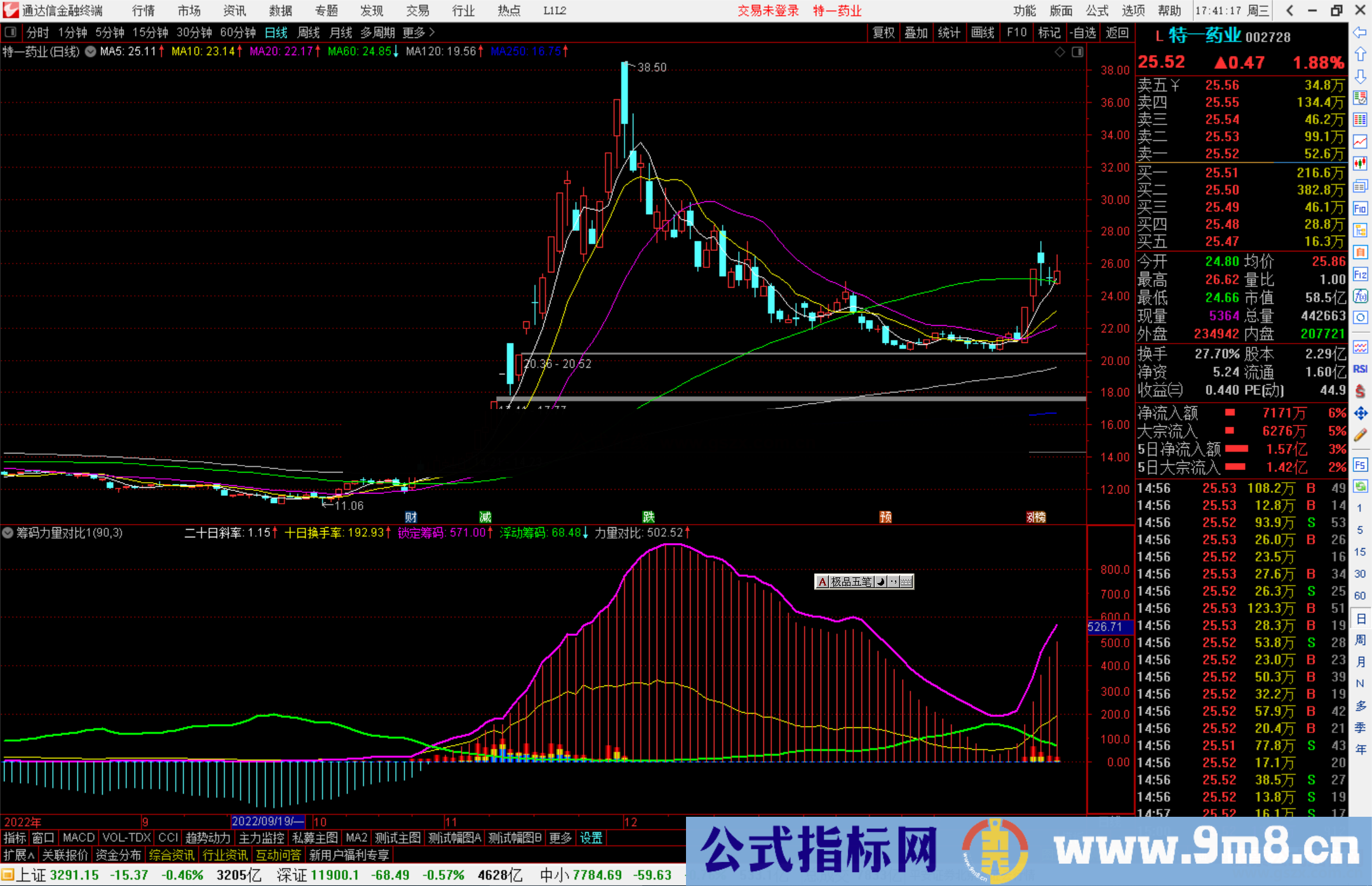
Task: Click the down arrow icon in right sidebar
Action: pos(1360,76)
